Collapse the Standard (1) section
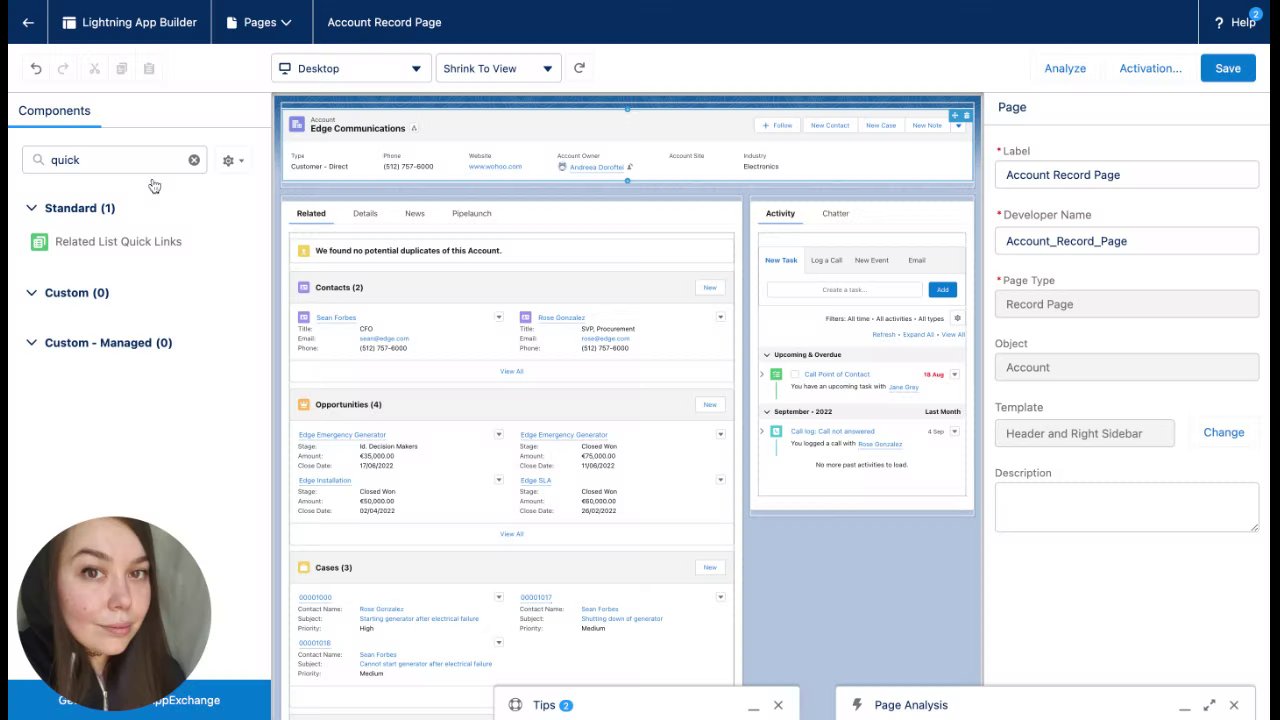Image resolution: width=1280 pixels, height=720 pixels. pyautogui.click(x=31, y=208)
